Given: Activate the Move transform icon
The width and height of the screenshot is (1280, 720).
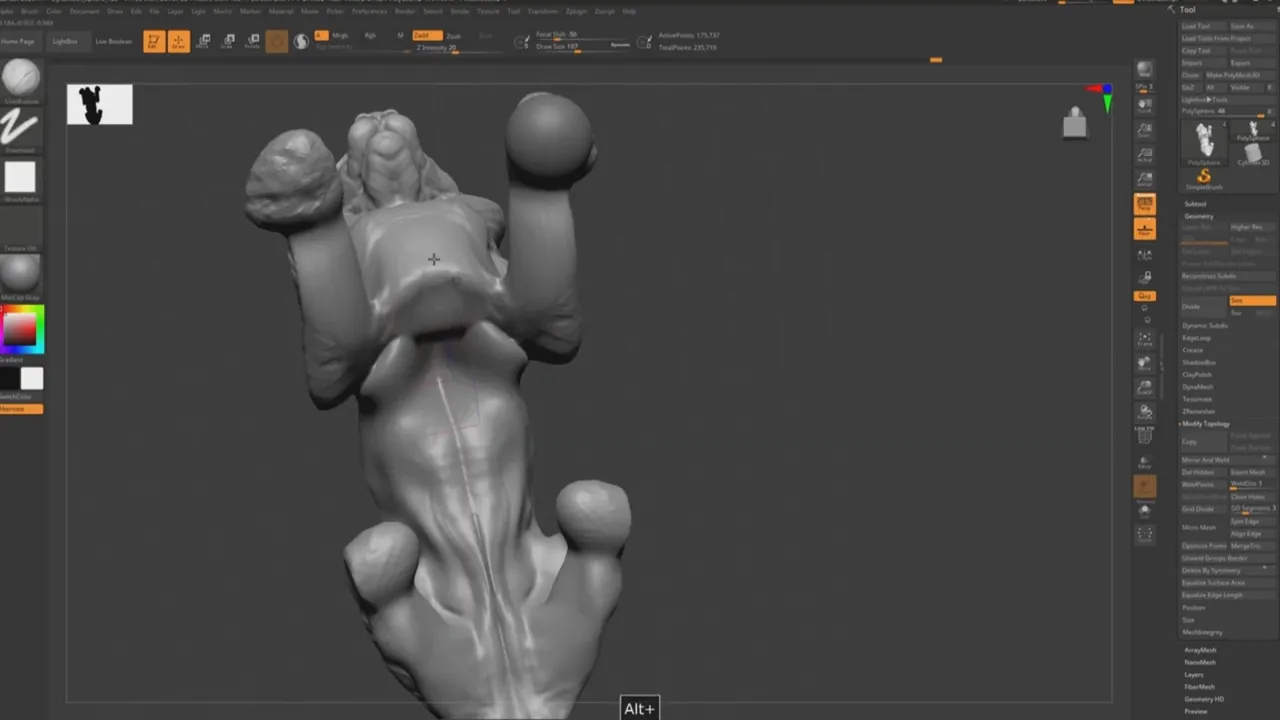Looking at the screenshot, I should click(203, 42).
